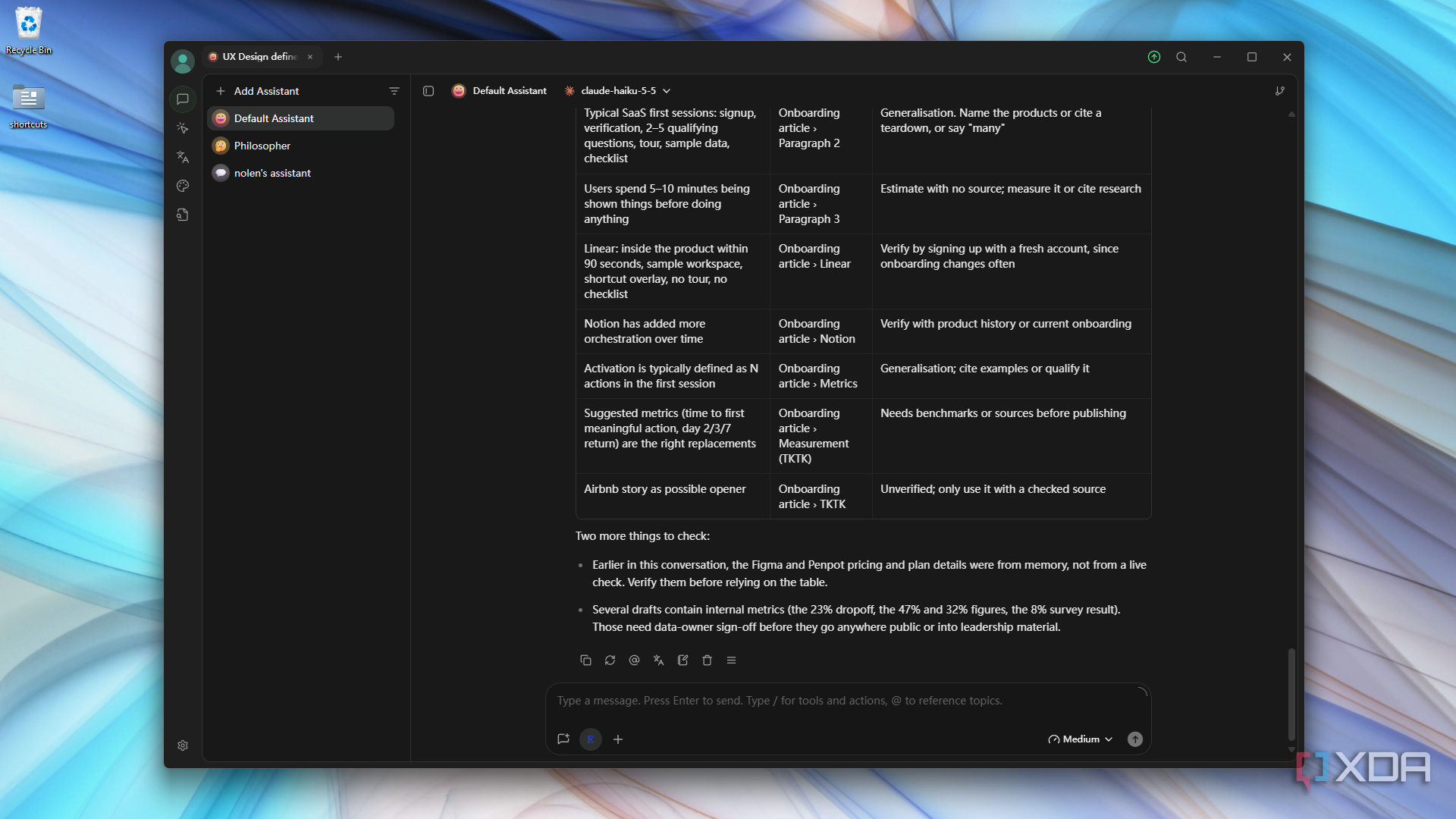Click the chat vertical scrollbar
Screen dimensions: 1456x819
click(1291, 694)
